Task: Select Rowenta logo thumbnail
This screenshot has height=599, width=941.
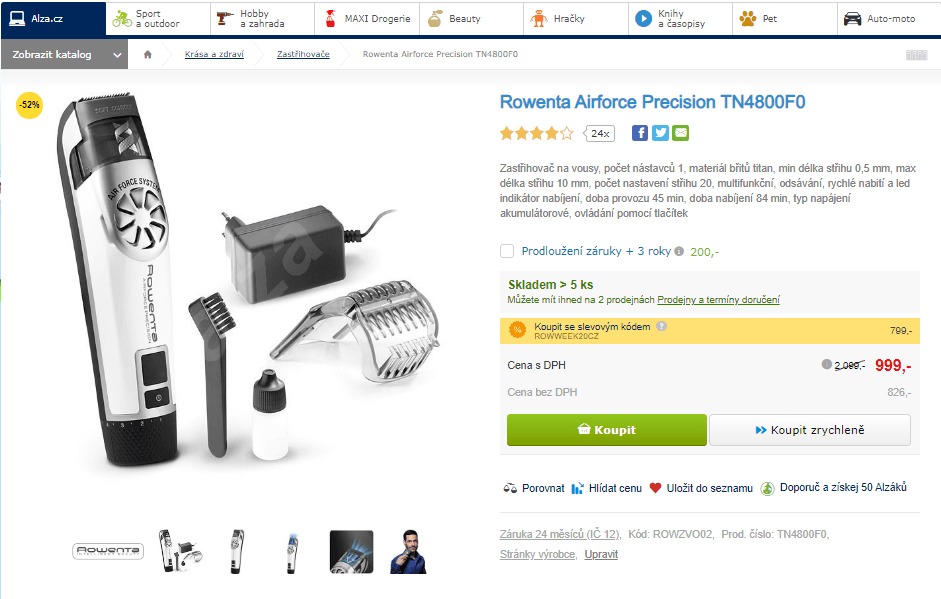Action: click(108, 551)
